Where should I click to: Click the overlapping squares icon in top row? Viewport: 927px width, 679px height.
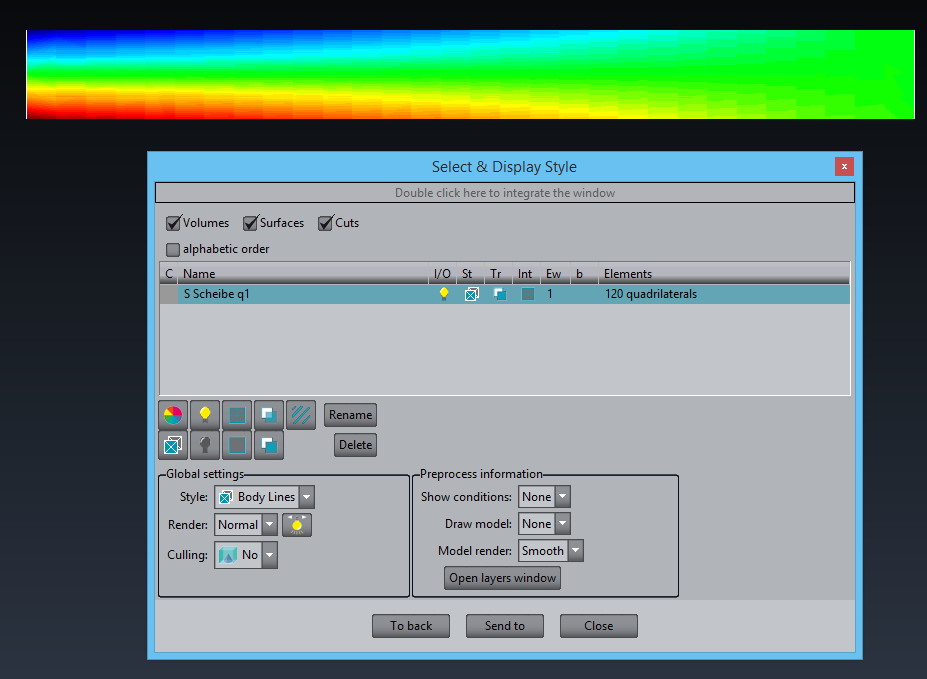point(269,414)
